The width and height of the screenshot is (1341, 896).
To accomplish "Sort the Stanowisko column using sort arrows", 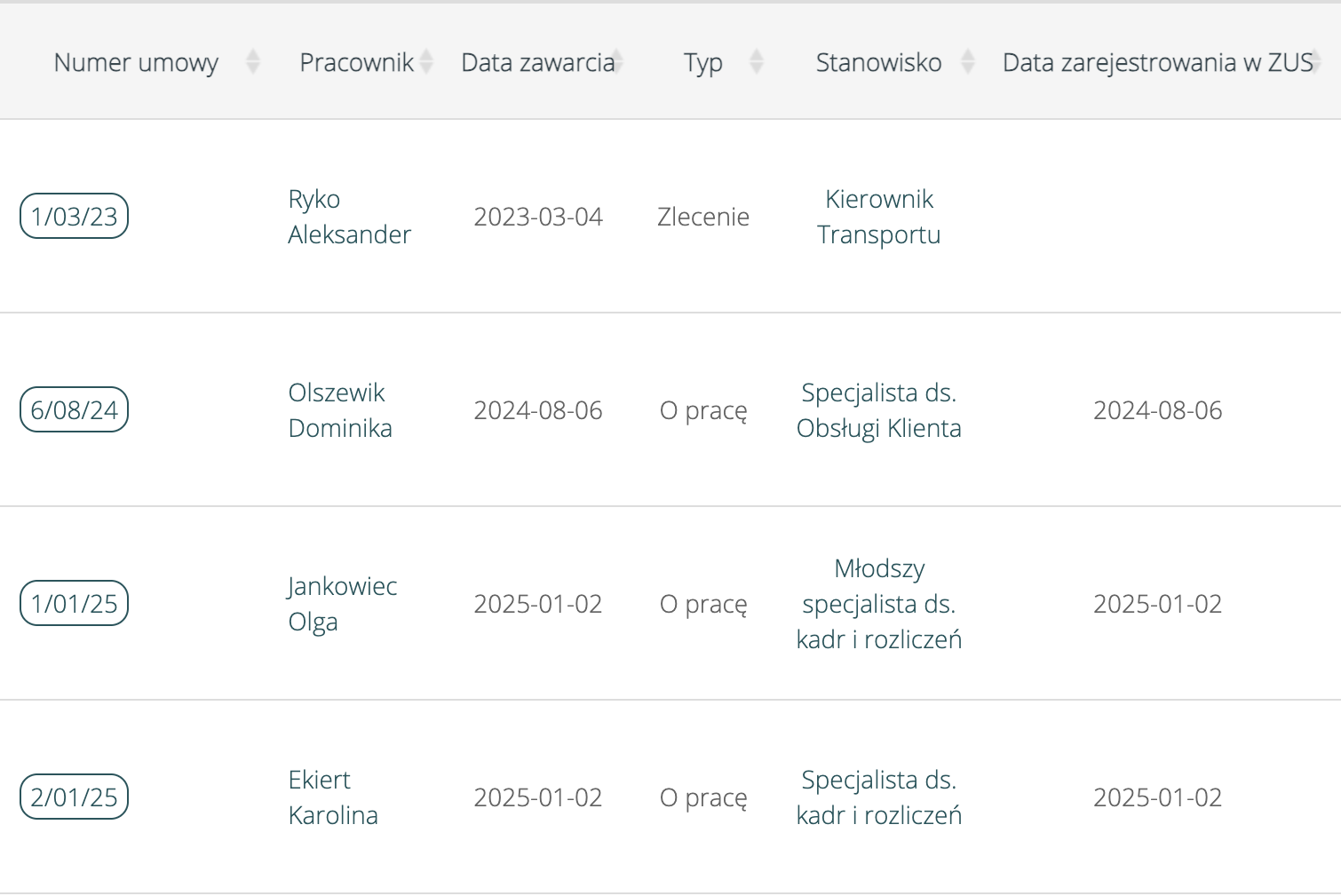I will tap(967, 62).
